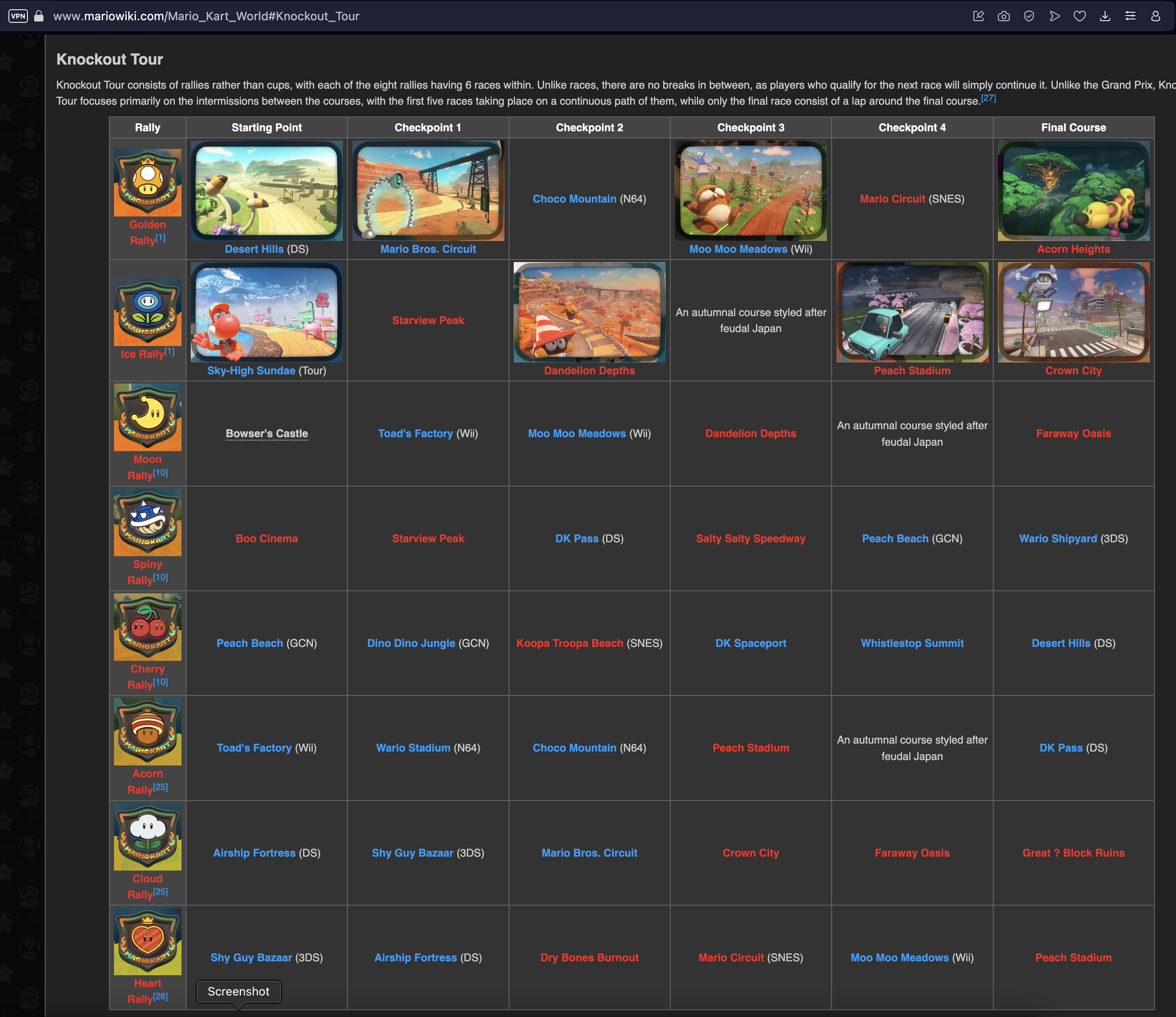Open the Dandelion Depths thumbnail image
The width and height of the screenshot is (1176, 1017).
tap(589, 312)
